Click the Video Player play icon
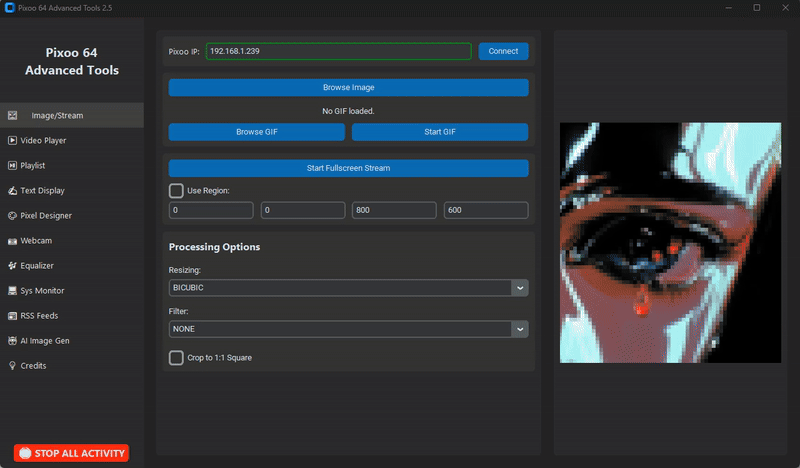Screen dimensions: 800x468 [x=12, y=140]
